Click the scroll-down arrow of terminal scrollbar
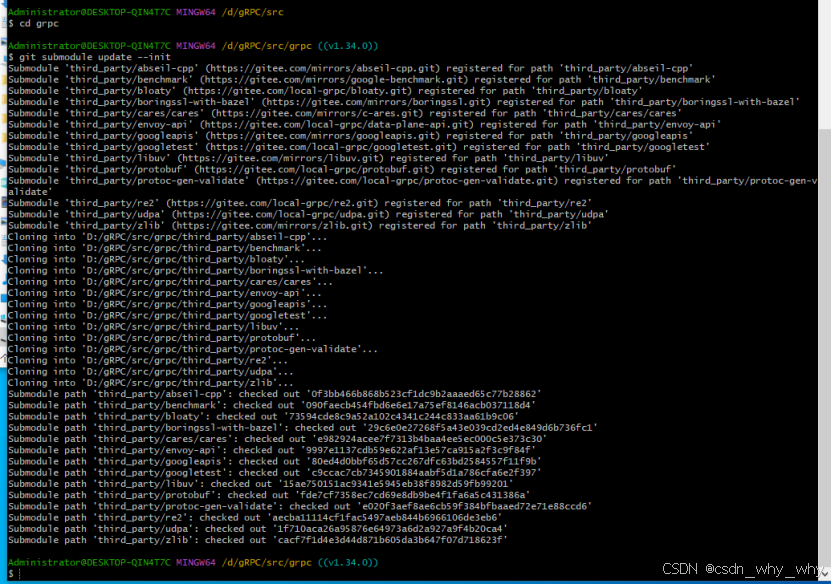Viewport: 831px width, 585px height. click(825, 572)
